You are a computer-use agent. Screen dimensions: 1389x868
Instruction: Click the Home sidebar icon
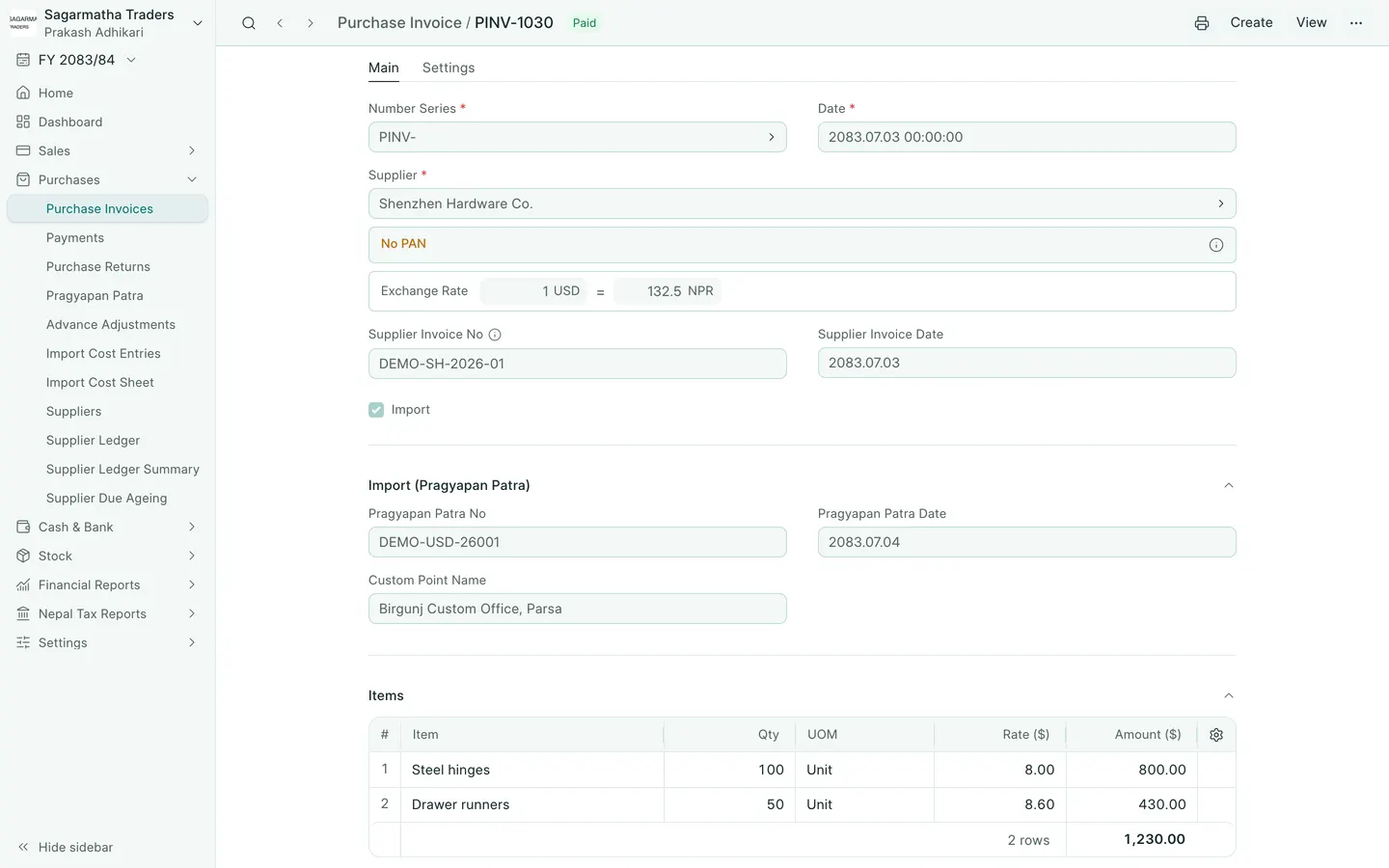click(23, 93)
